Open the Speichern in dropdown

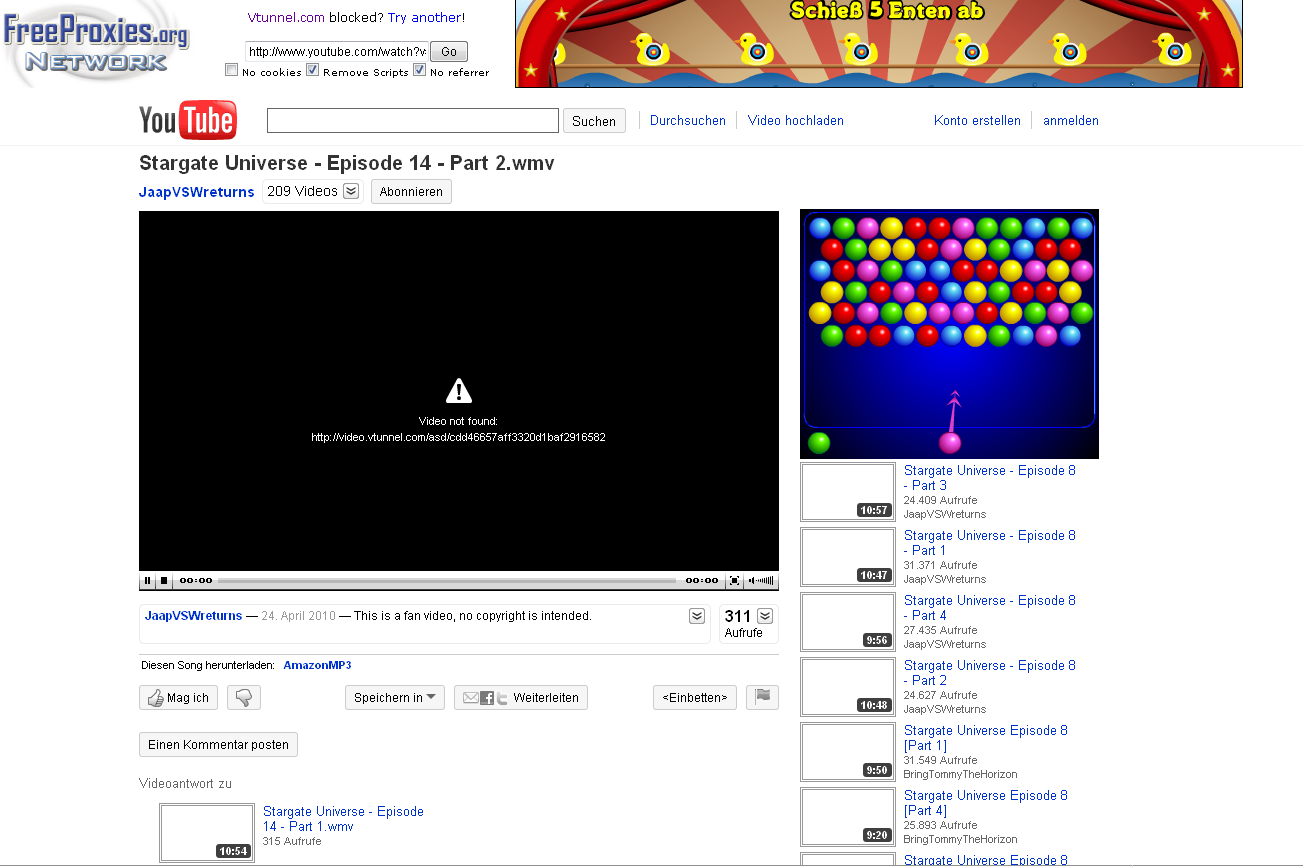pyautogui.click(x=395, y=698)
